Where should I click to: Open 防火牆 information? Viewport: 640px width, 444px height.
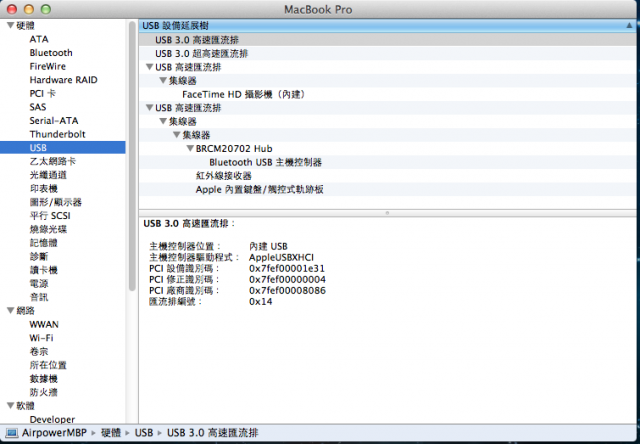43,392
